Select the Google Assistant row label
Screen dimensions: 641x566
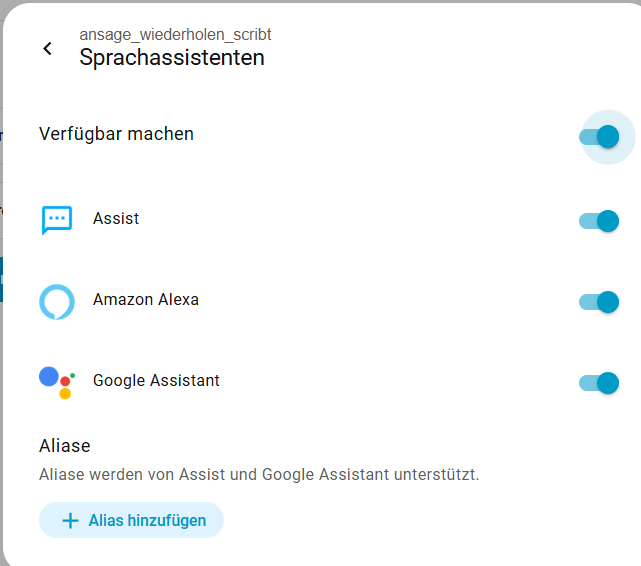[x=156, y=380]
